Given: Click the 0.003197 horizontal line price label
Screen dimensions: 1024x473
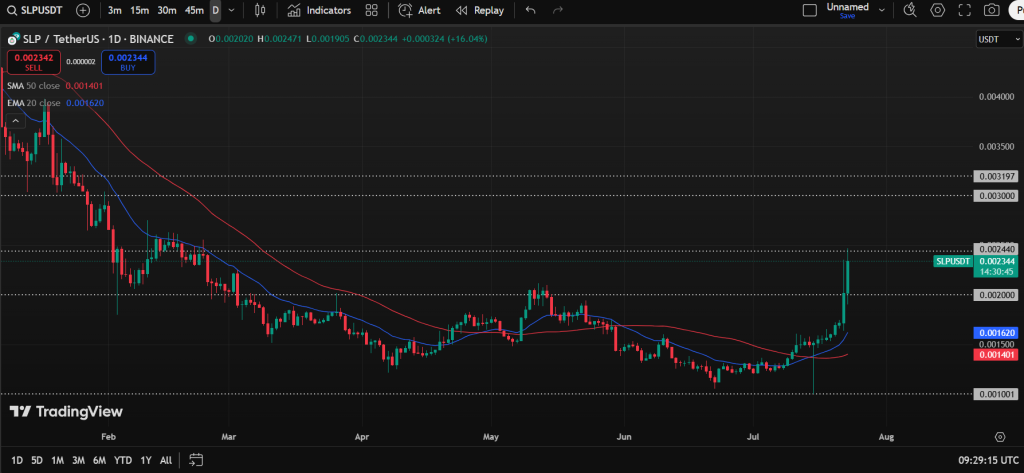Looking at the screenshot, I should (x=995, y=176).
